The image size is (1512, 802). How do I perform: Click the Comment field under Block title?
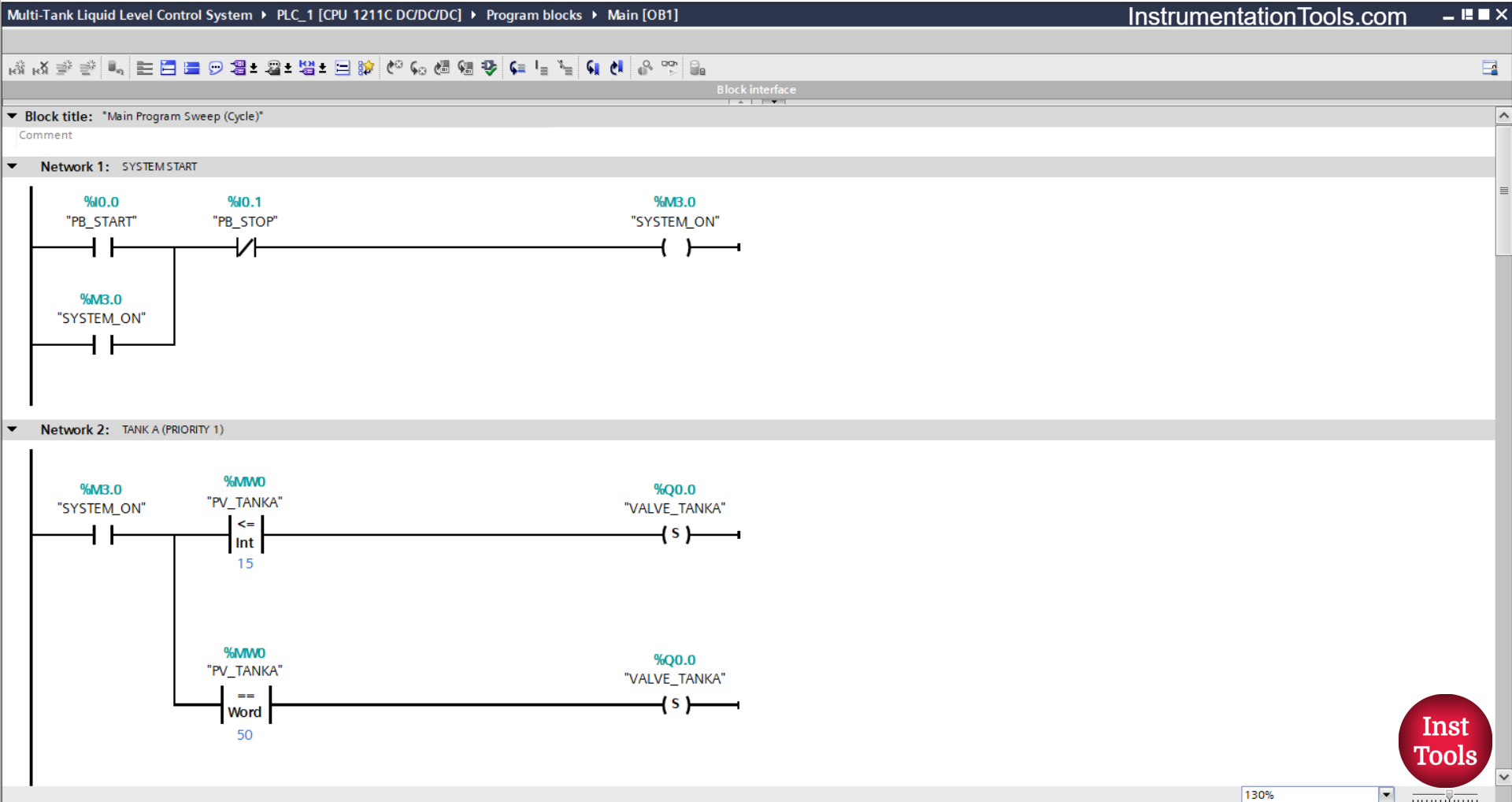pos(45,135)
